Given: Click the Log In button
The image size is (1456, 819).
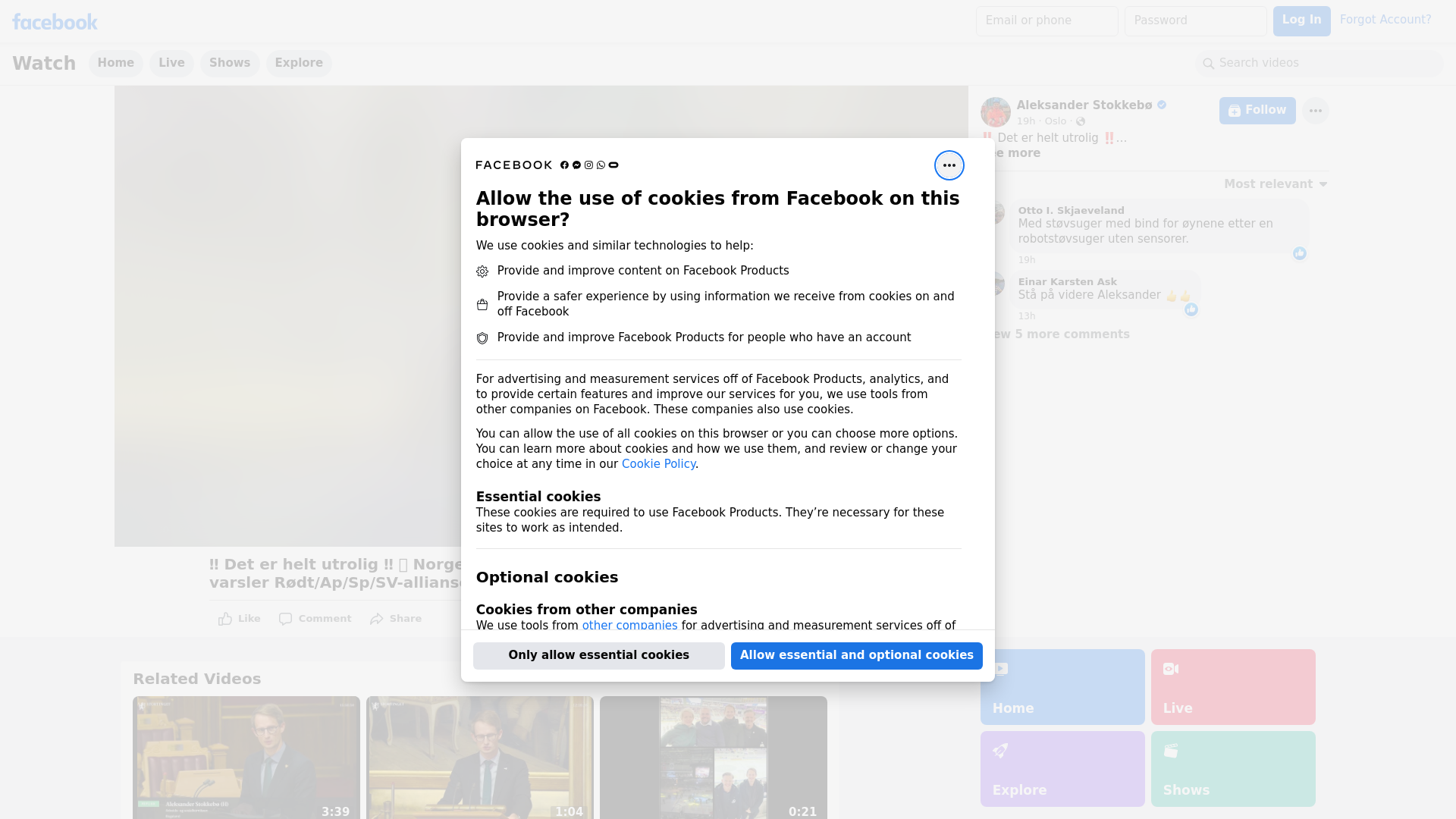Looking at the screenshot, I should tap(1301, 21).
